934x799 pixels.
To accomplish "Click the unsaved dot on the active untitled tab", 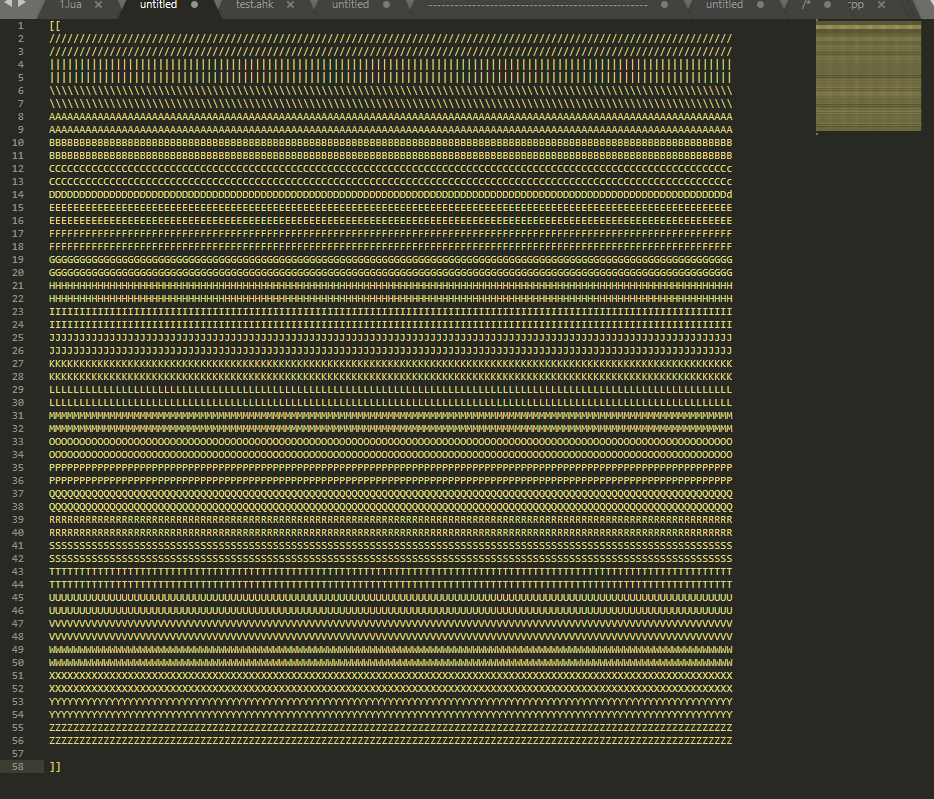I will click(x=194, y=5).
